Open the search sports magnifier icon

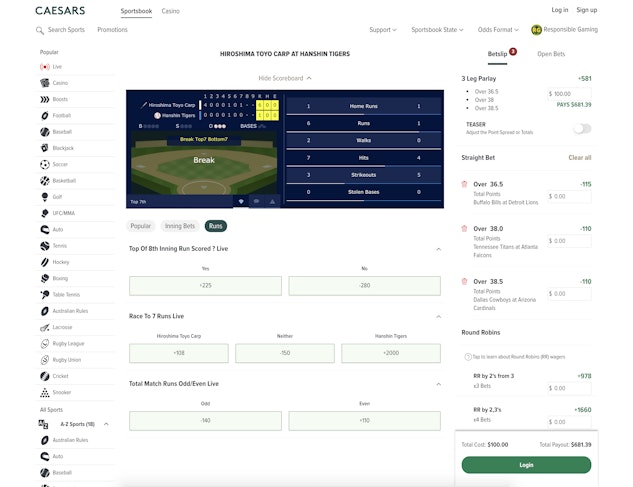(x=40, y=30)
